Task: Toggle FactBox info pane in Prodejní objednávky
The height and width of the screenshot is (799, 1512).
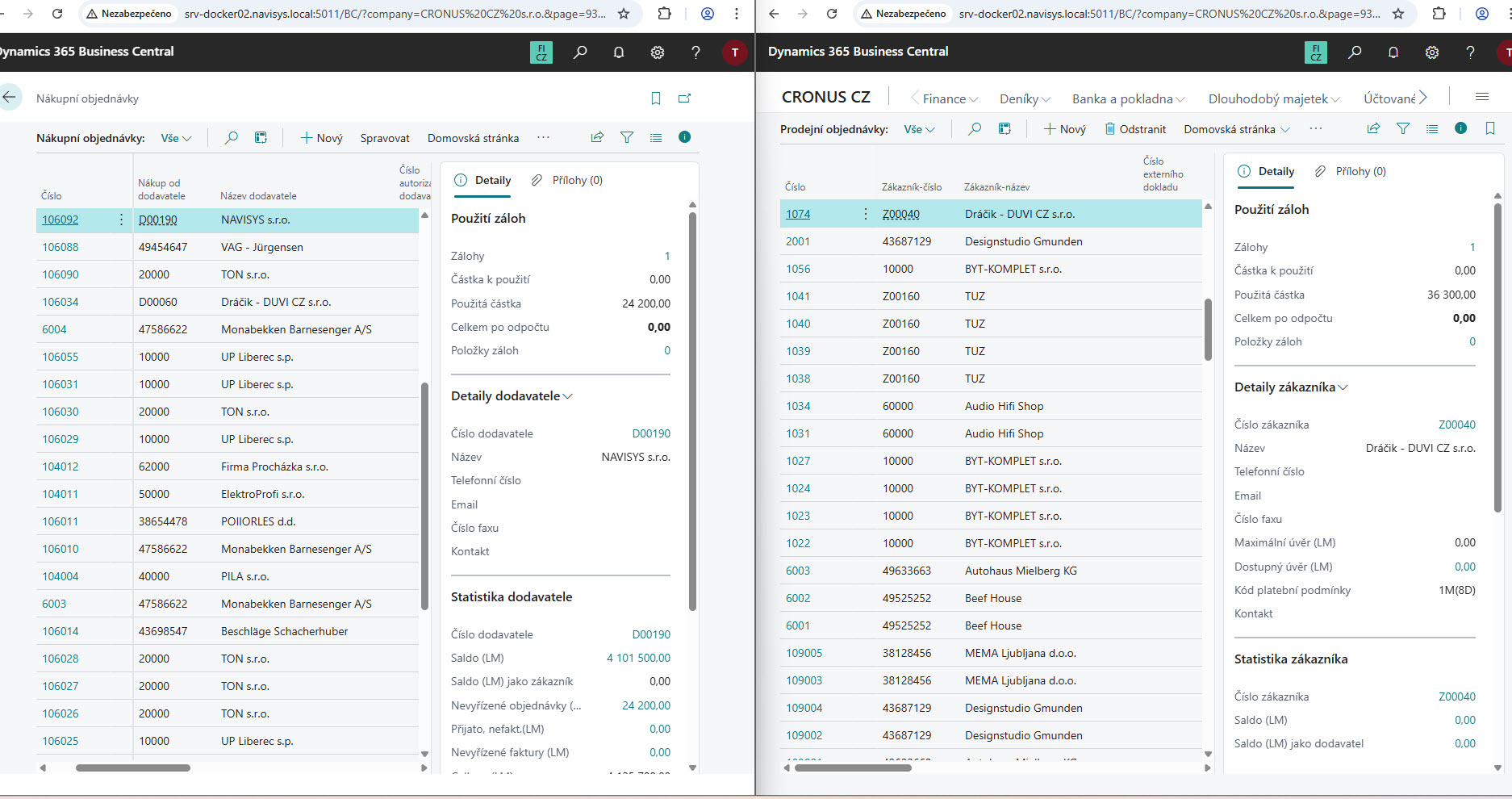Action: pyautogui.click(x=1460, y=128)
